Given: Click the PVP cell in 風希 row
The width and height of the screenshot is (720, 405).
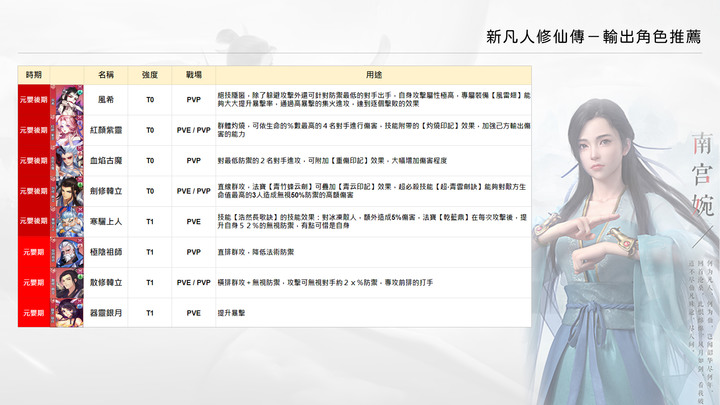Looking at the screenshot, I should 193,100.
